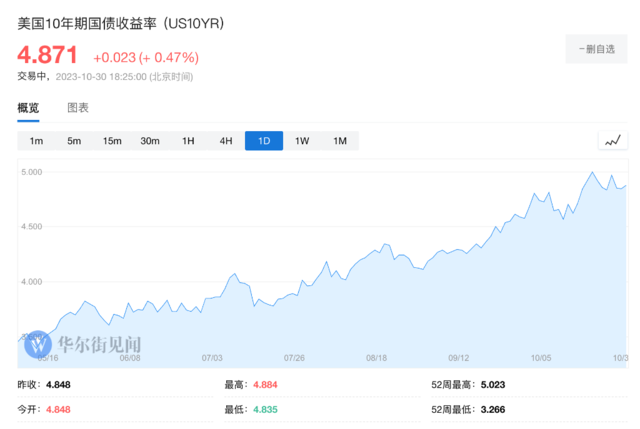The image size is (640, 429).
Task: Select the 1W interval
Action: 302,141
